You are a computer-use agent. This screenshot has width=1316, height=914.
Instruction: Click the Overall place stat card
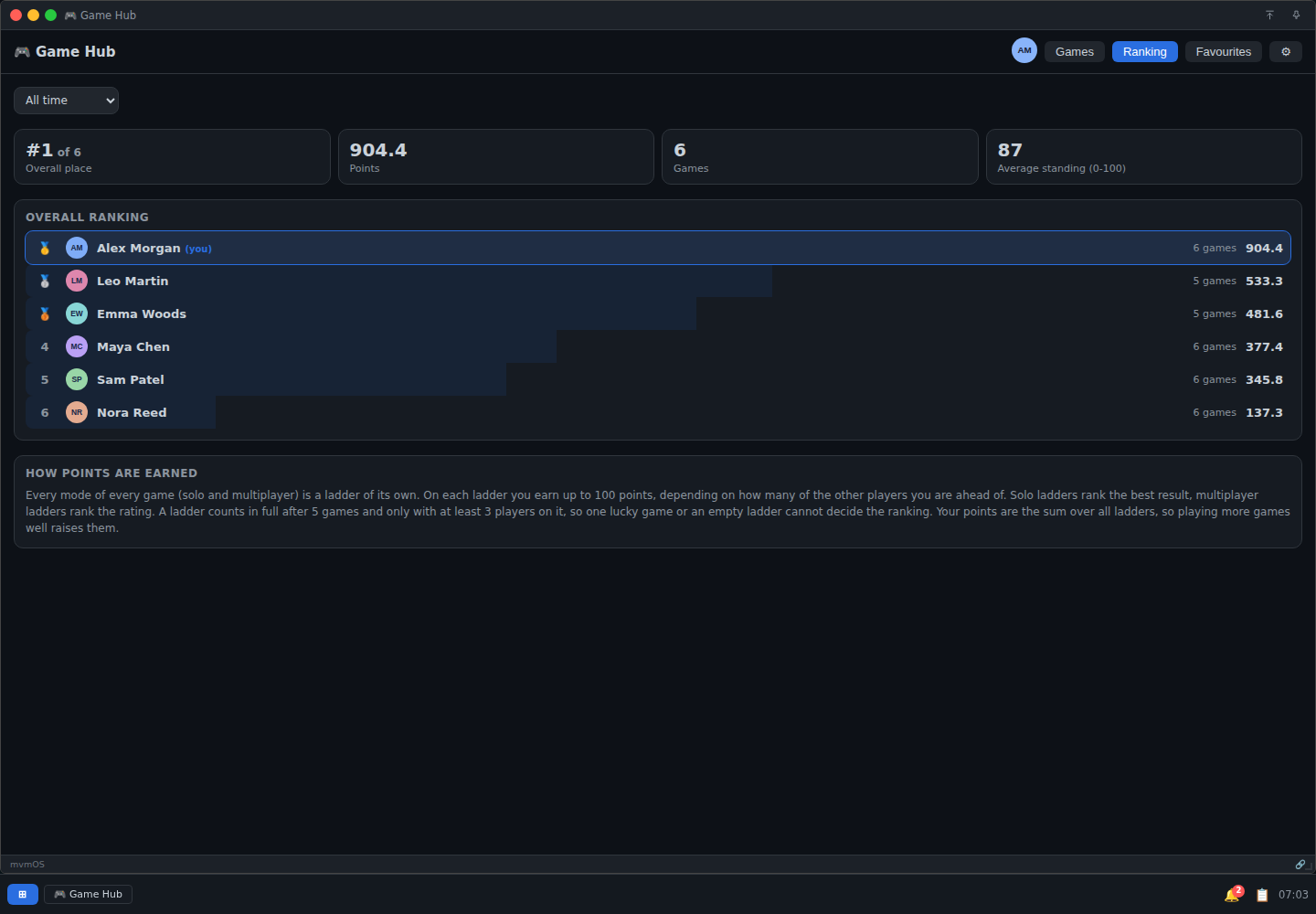coord(172,157)
